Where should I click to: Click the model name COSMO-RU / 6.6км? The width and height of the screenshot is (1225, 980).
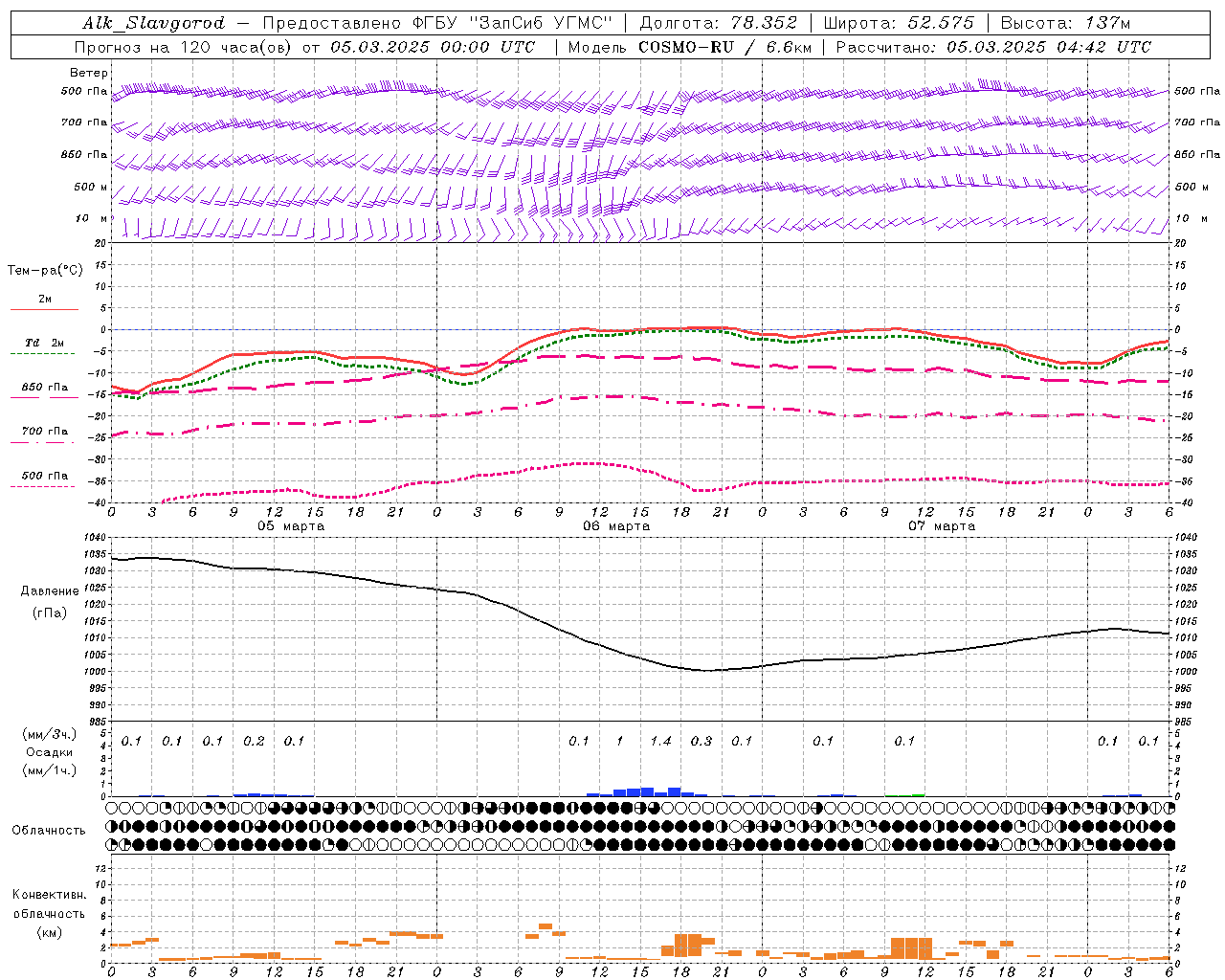click(x=724, y=47)
